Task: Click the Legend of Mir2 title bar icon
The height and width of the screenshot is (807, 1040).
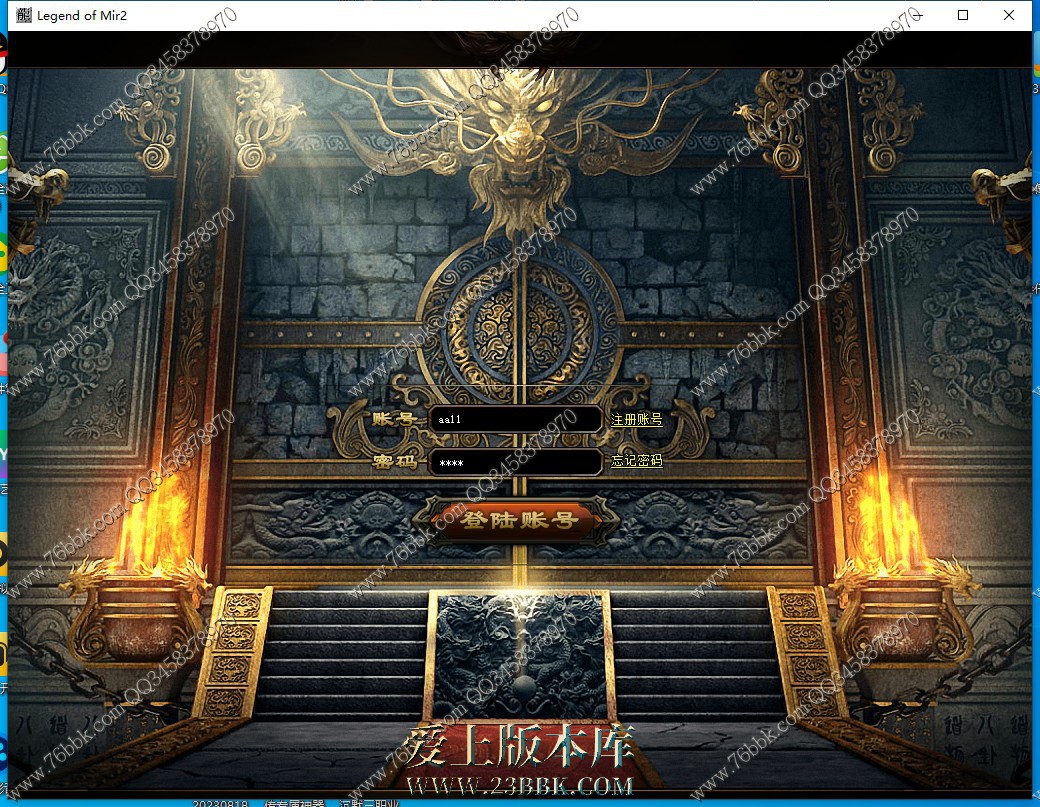Action: click(24, 15)
